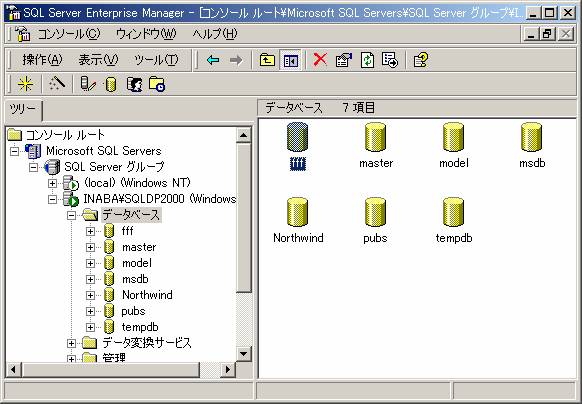Click the Export List toolbar icon
Screen dimensions: 582x404
(x=390, y=60)
